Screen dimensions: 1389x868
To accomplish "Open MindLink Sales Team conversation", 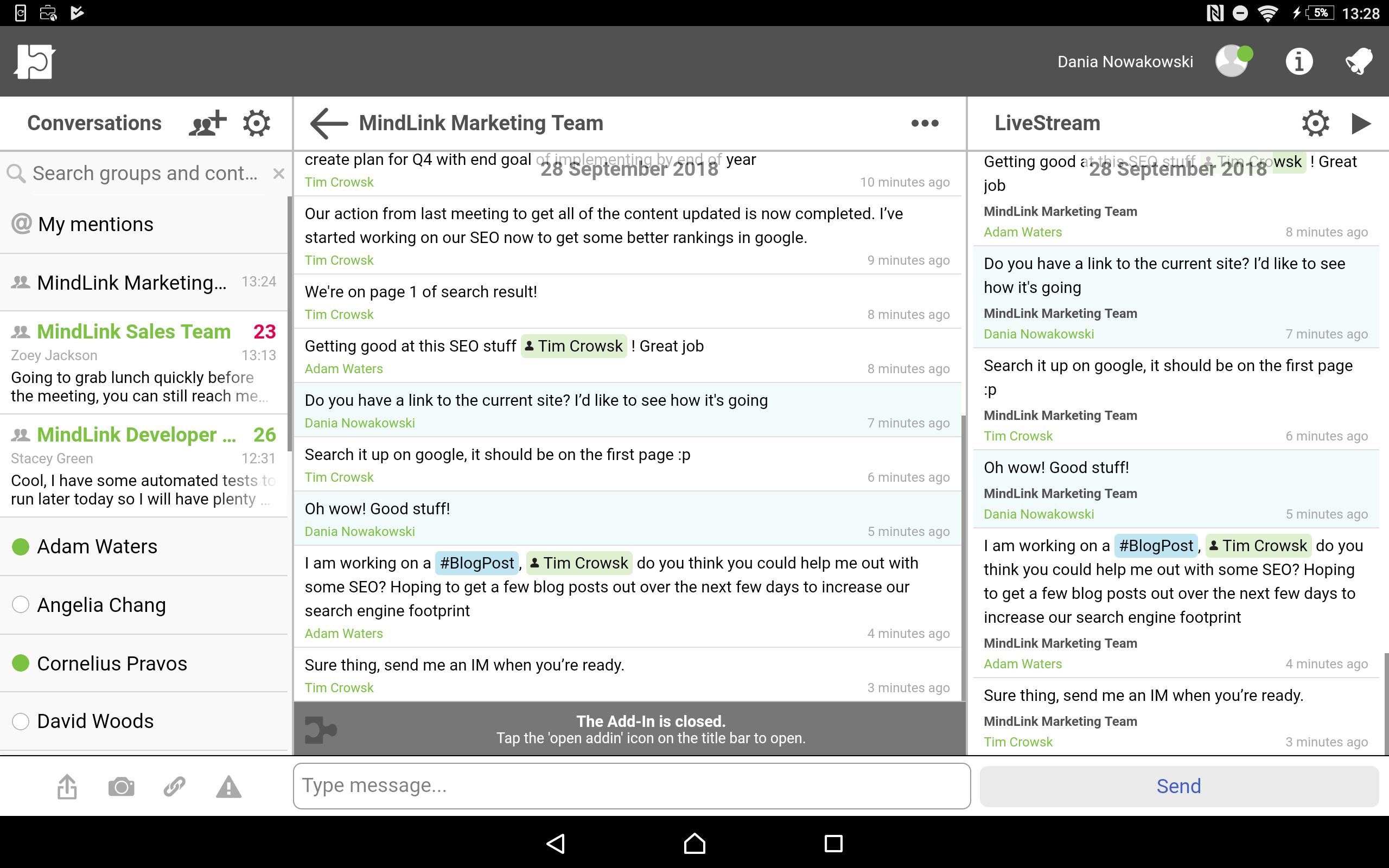I will 143,363.
